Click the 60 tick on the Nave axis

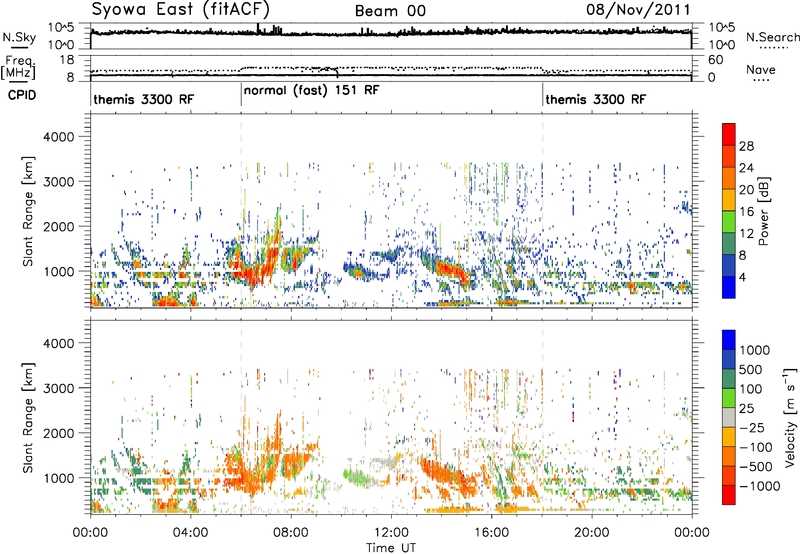pyautogui.click(x=715, y=60)
